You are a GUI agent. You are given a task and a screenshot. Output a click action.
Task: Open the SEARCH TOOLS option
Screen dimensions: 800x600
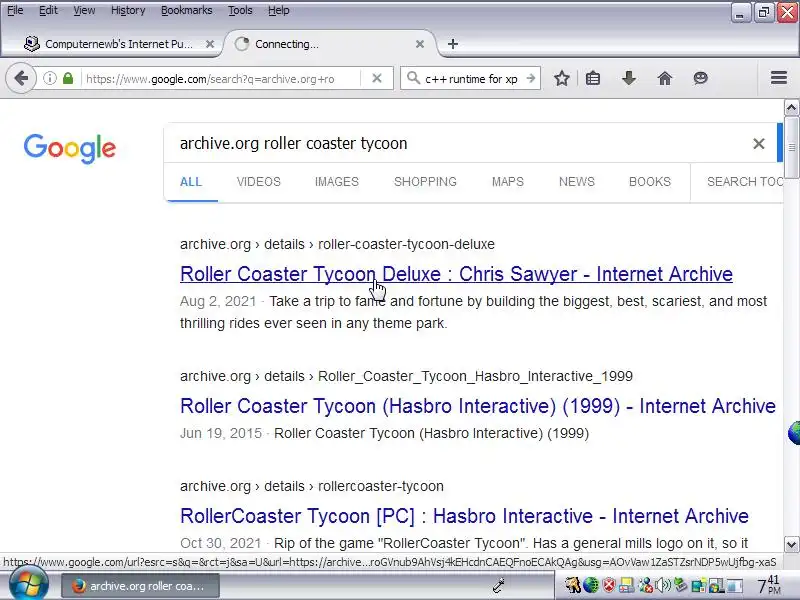[x=745, y=182]
